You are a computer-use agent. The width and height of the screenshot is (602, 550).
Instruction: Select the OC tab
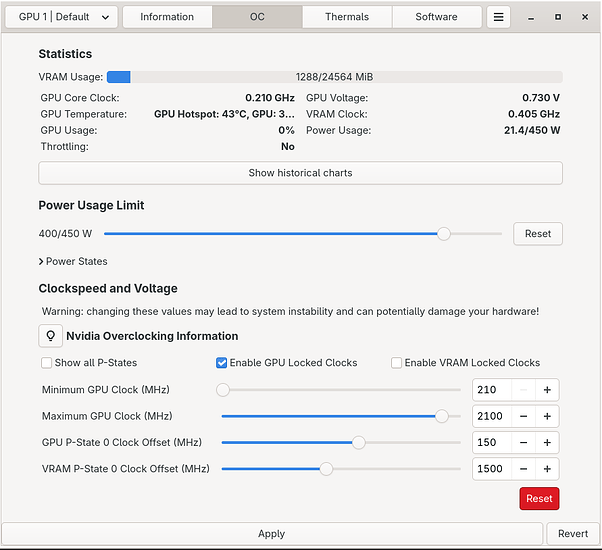coord(257,17)
